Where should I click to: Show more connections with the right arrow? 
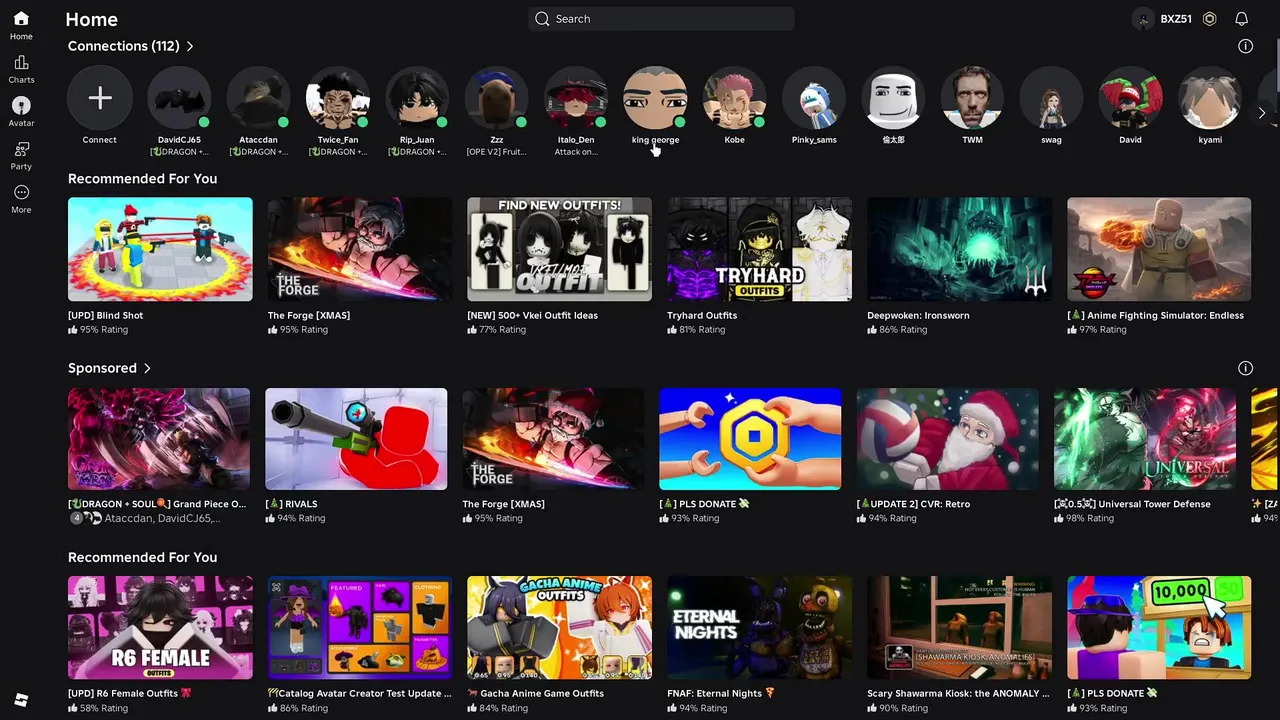(1262, 113)
